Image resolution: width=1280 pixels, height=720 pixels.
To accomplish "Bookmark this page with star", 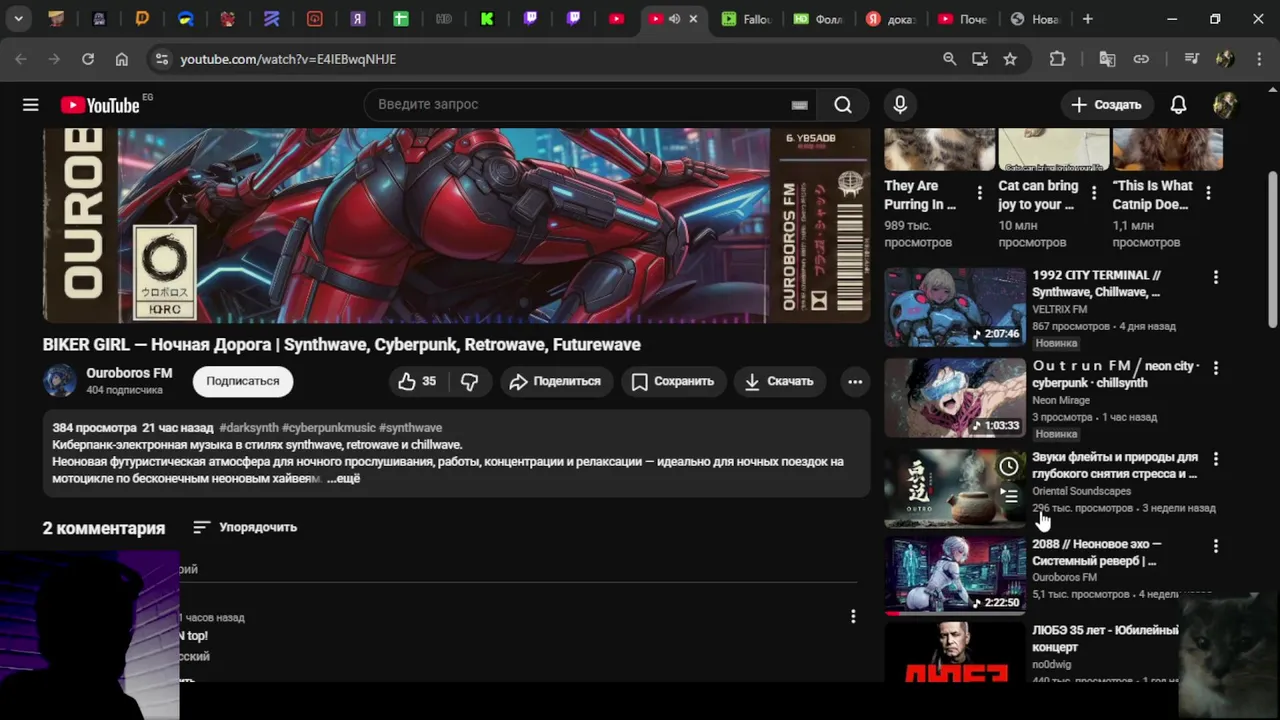I will click(1010, 59).
